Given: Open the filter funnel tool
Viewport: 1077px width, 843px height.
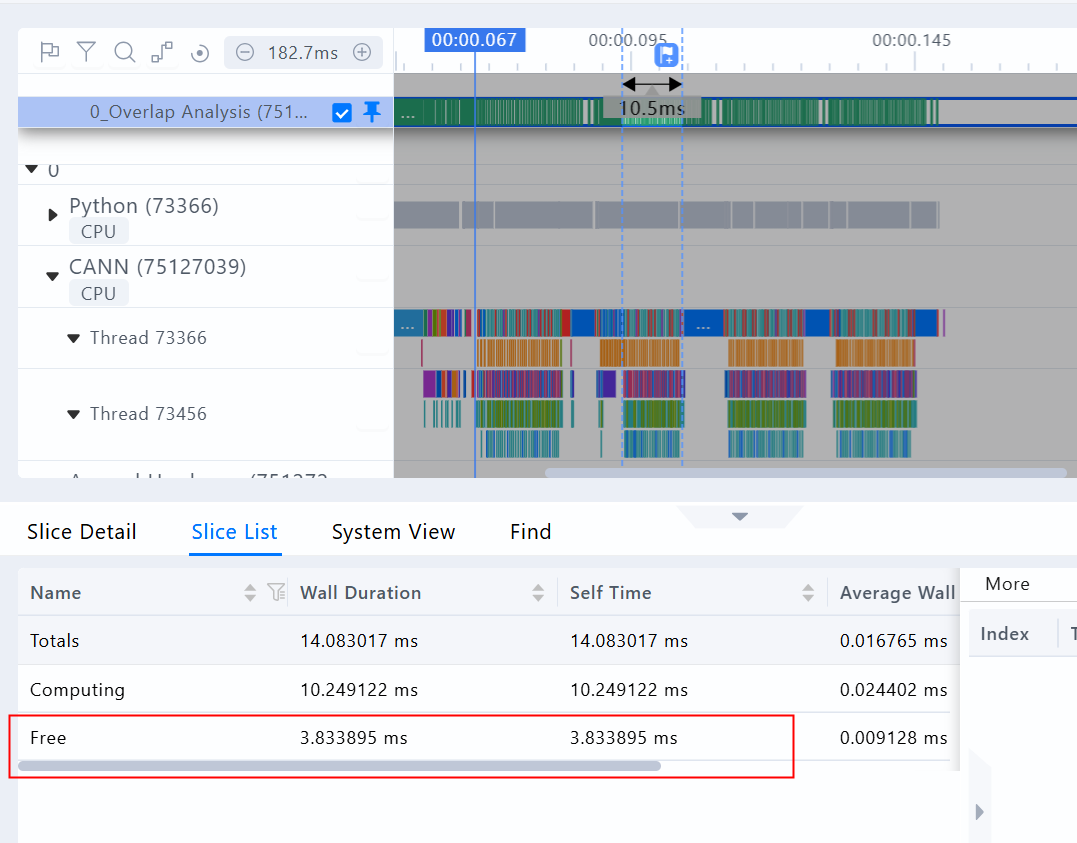Looking at the screenshot, I should tap(87, 52).
